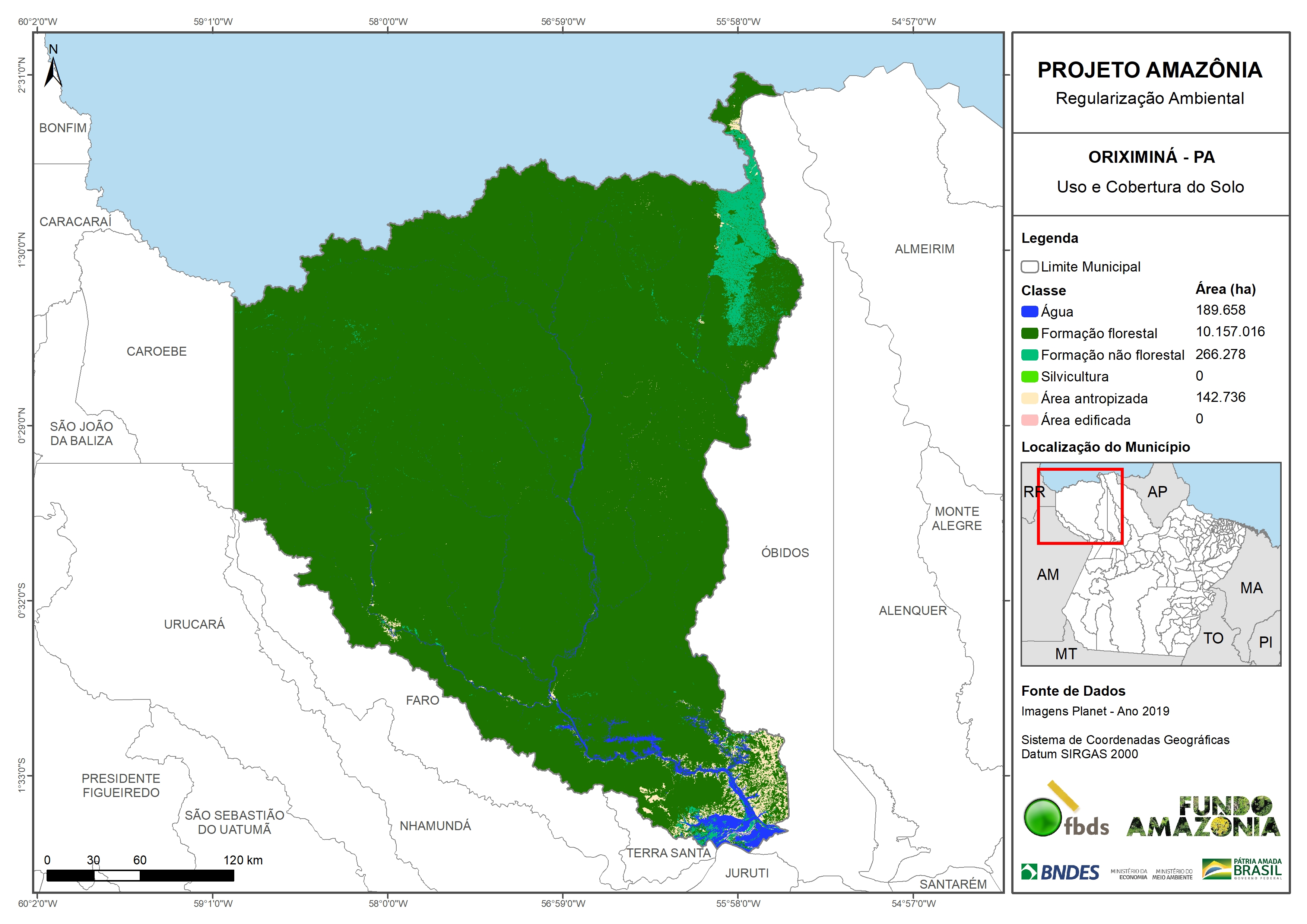Click the Silvicultura bright green swatch
This screenshot has height=924, width=1307.
coord(1029,376)
